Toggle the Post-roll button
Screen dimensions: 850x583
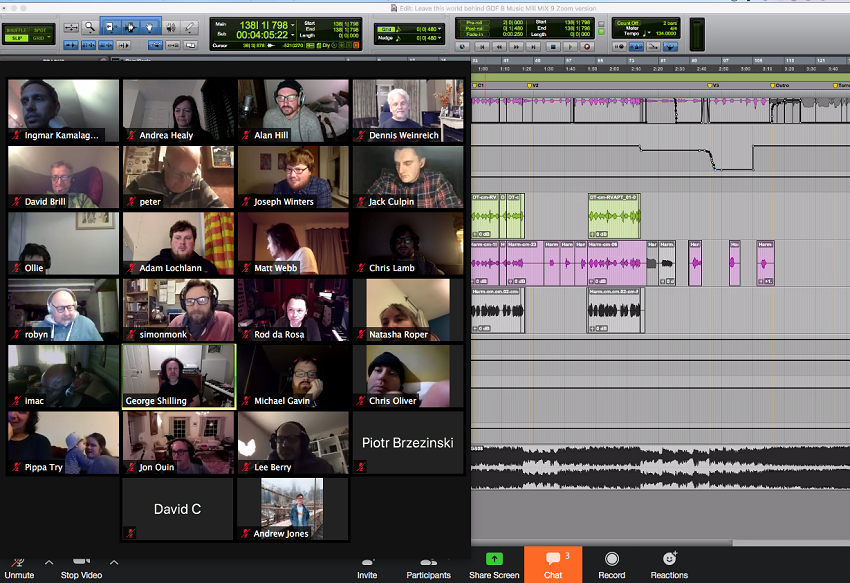474,28
